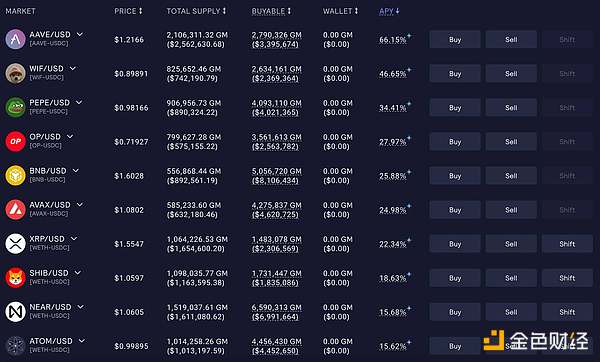Buy the WIF/USD GM token
600x362 pixels.
point(455,73)
